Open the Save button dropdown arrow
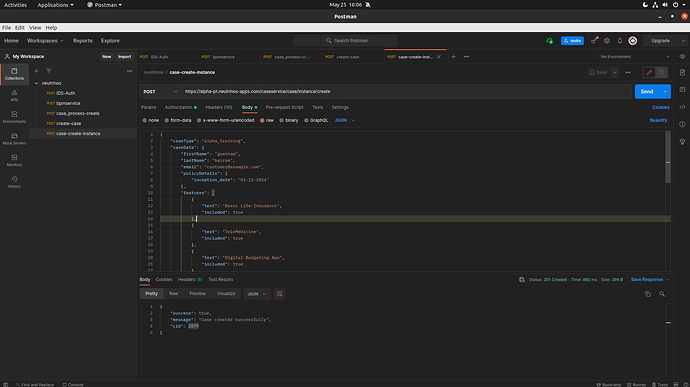 (x=615, y=72)
